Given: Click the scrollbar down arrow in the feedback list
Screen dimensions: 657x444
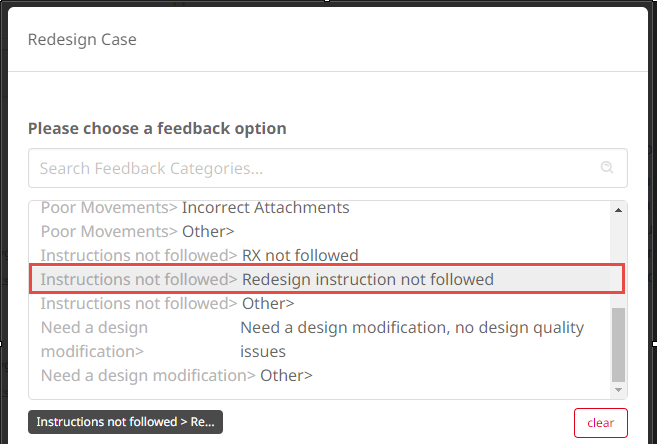Looking at the screenshot, I should [x=618, y=390].
